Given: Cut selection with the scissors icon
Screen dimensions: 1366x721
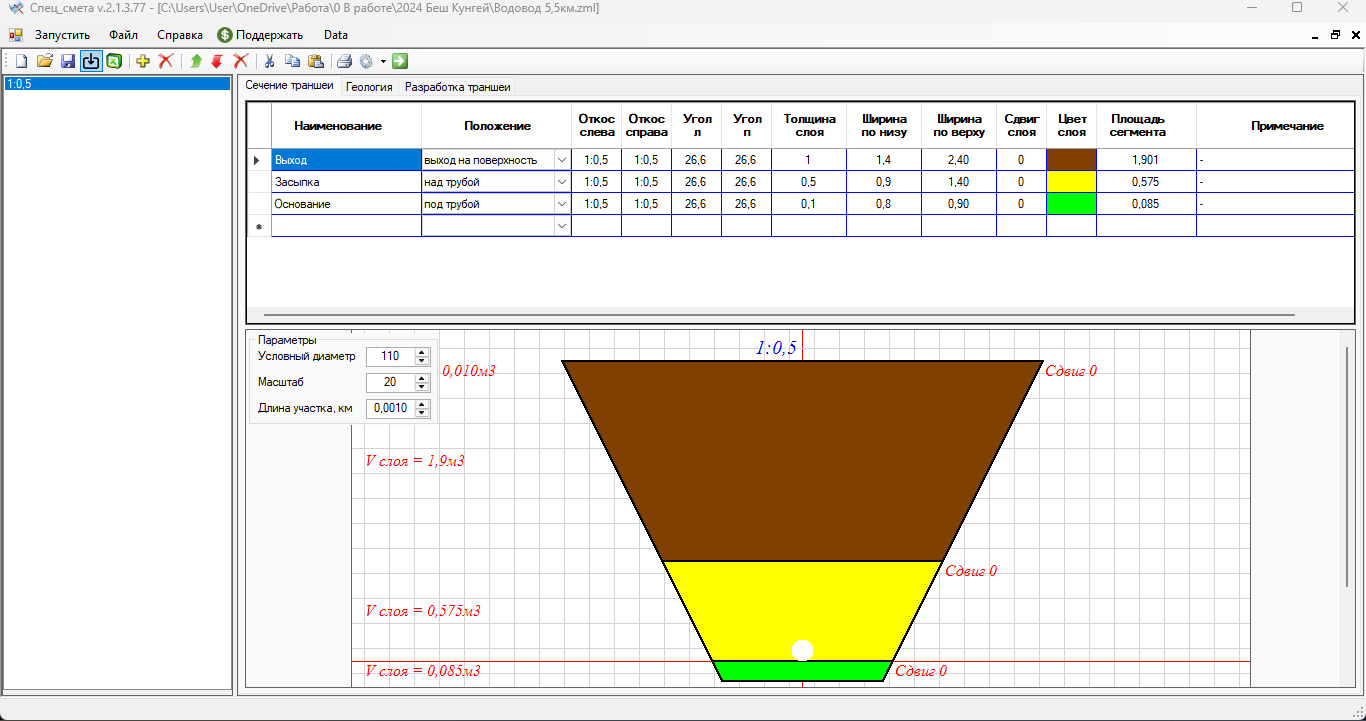Looking at the screenshot, I should click(x=268, y=61).
